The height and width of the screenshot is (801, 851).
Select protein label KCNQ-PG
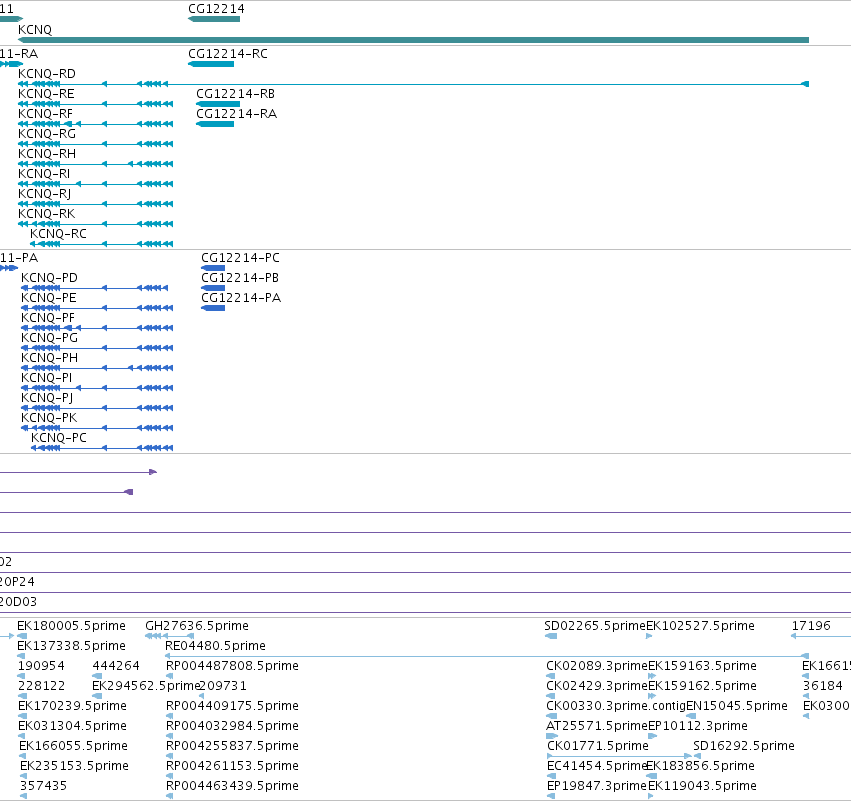click(49, 338)
